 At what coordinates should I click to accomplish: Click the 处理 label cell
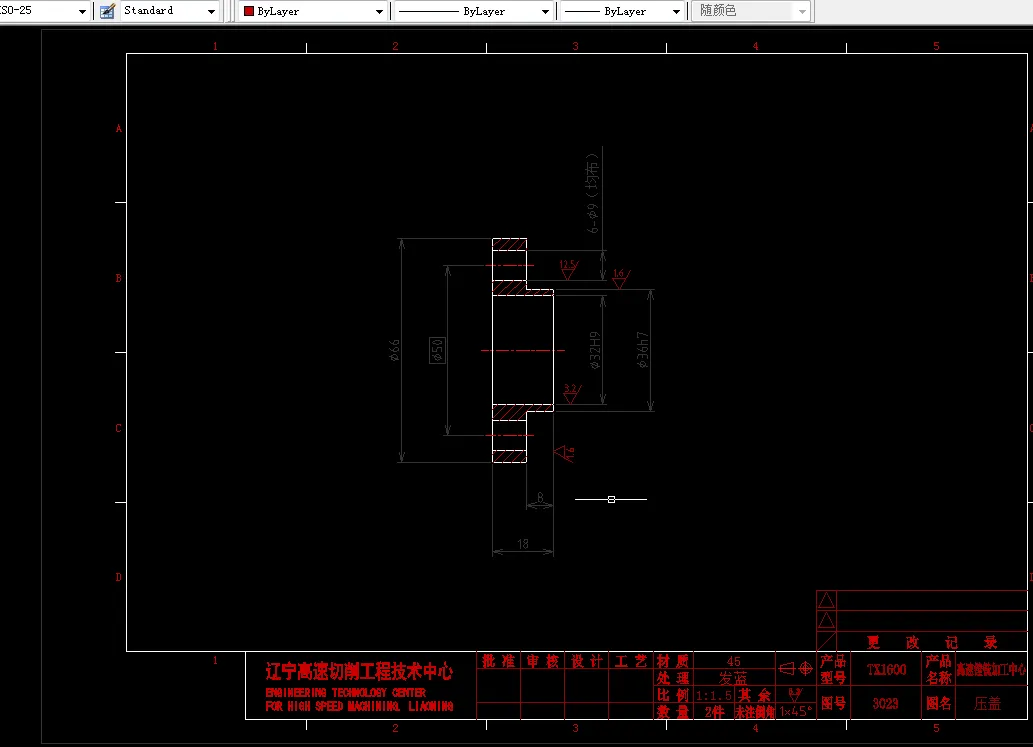[673, 678]
